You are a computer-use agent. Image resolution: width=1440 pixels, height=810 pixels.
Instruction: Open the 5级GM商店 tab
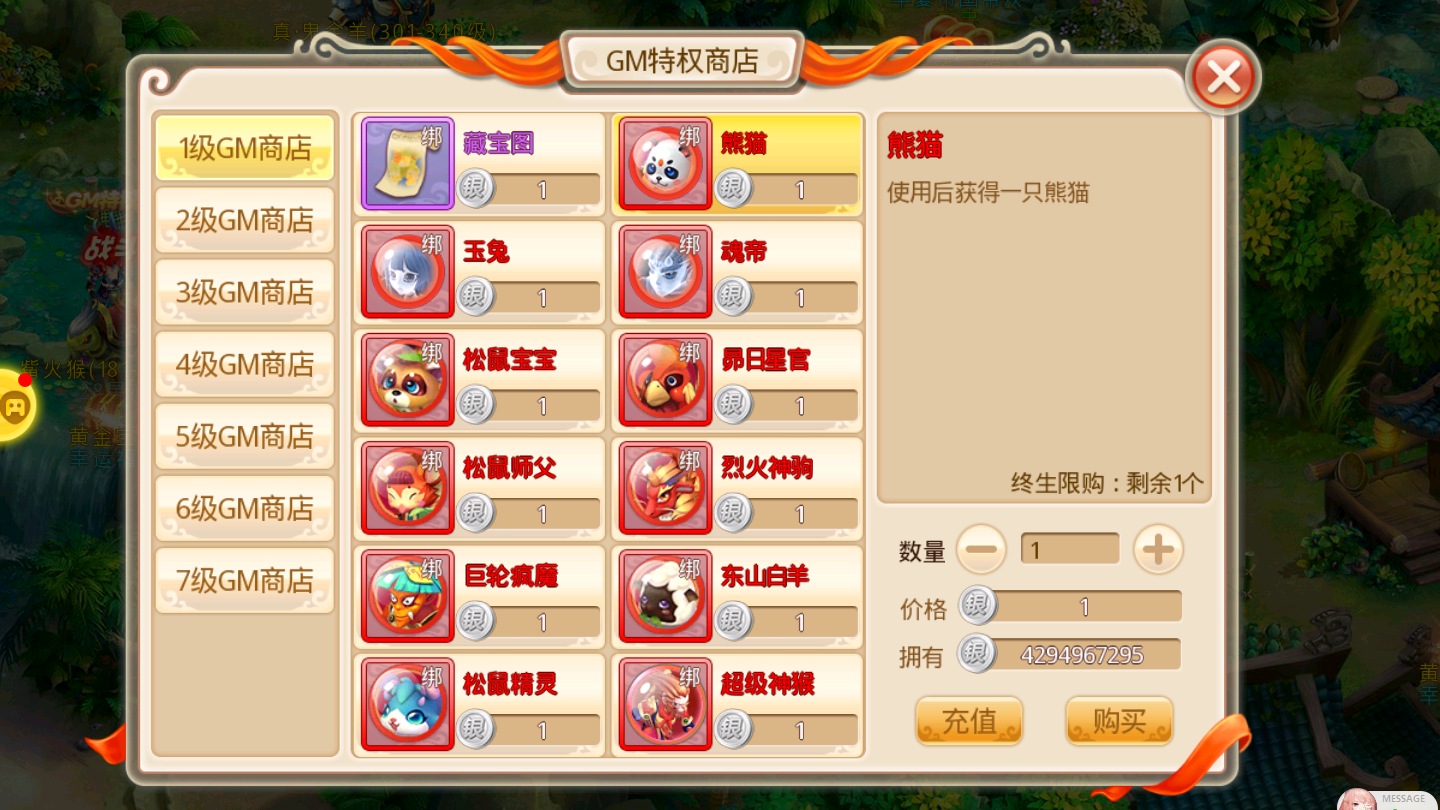pos(245,436)
